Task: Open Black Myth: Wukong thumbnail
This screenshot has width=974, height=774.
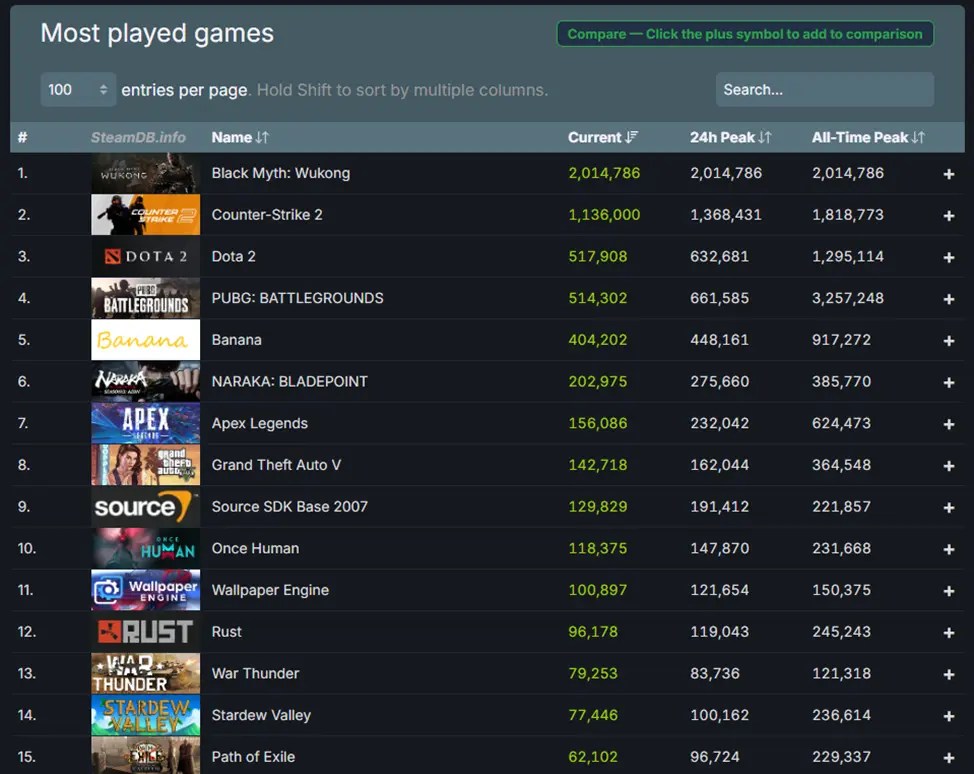Action: point(145,173)
